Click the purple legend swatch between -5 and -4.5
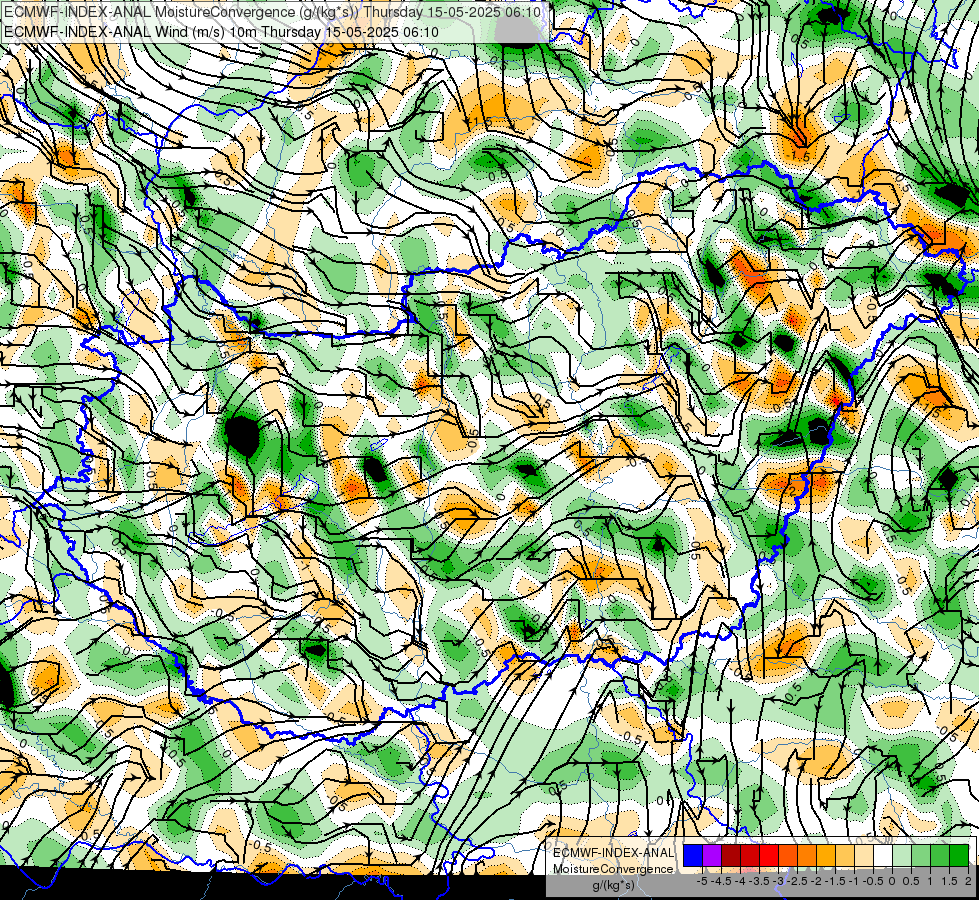Screen dimensions: 979x900 click(x=712, y=855)
